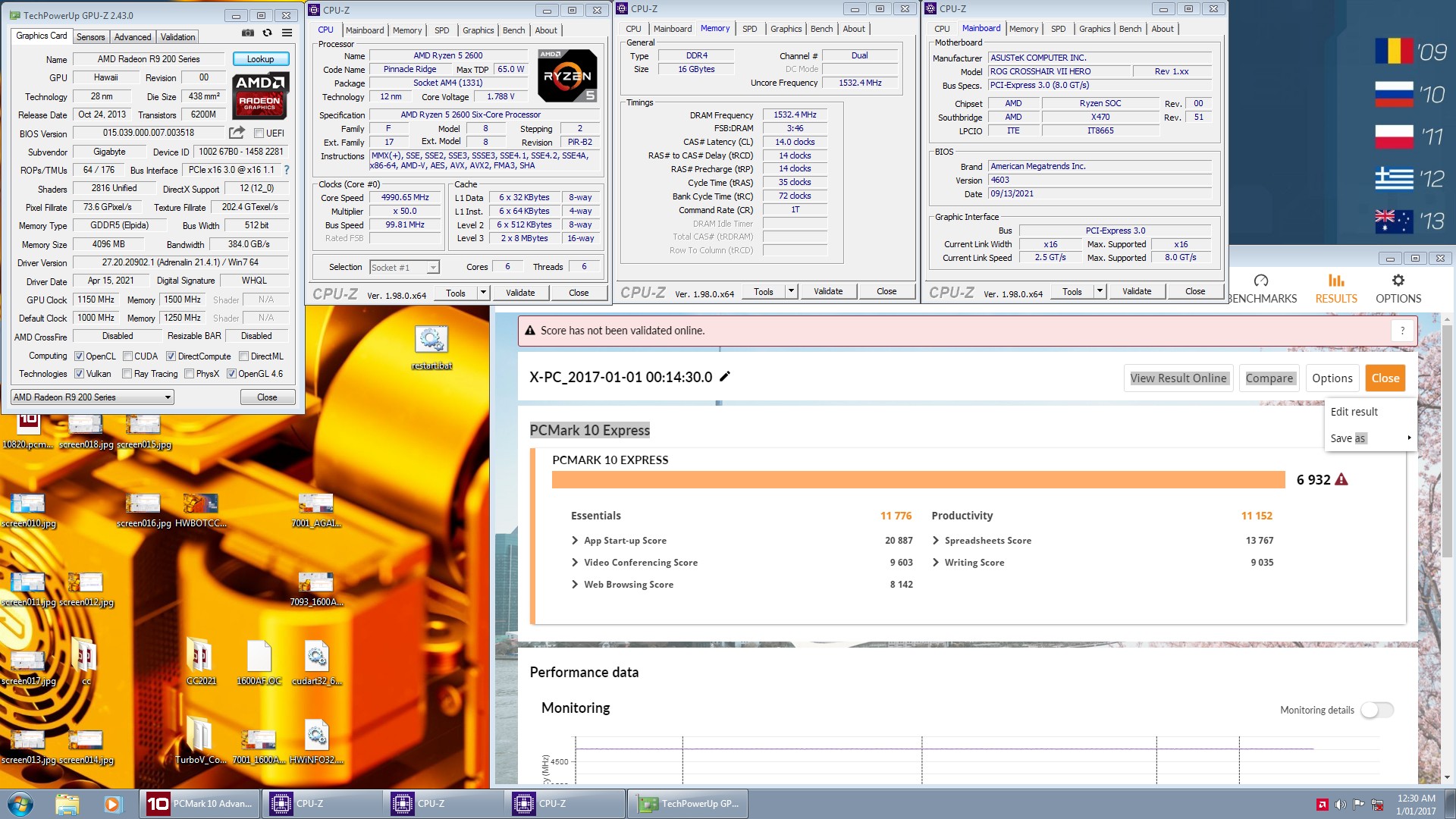The image size is (1456, 819).
Task: Open Tools dropdown arrow in CPU-Z Mainboard window
Action: coord(1100,291)
